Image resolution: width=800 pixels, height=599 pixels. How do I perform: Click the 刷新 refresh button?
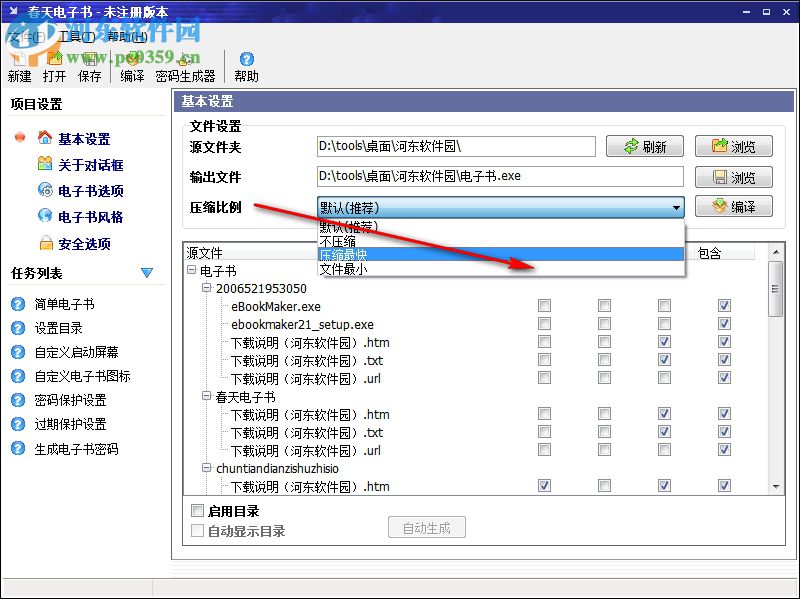click(645, 146)
